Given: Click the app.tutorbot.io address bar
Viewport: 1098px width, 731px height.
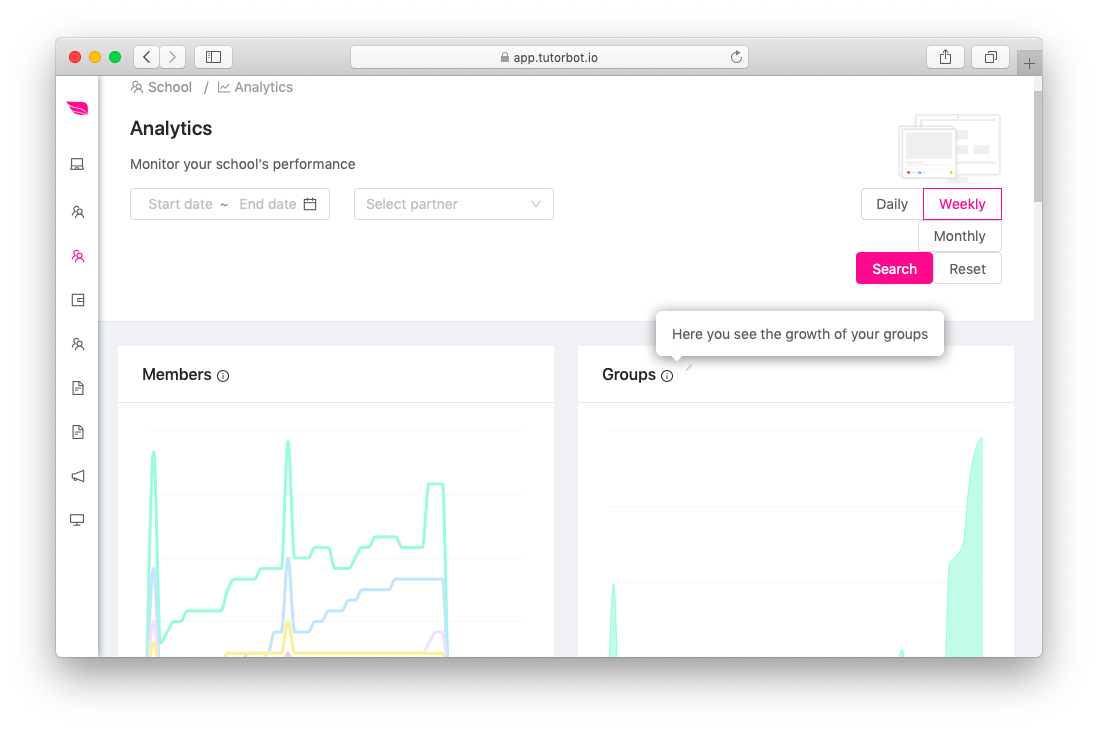Looking at the screenshot, I should click(549, 57).
